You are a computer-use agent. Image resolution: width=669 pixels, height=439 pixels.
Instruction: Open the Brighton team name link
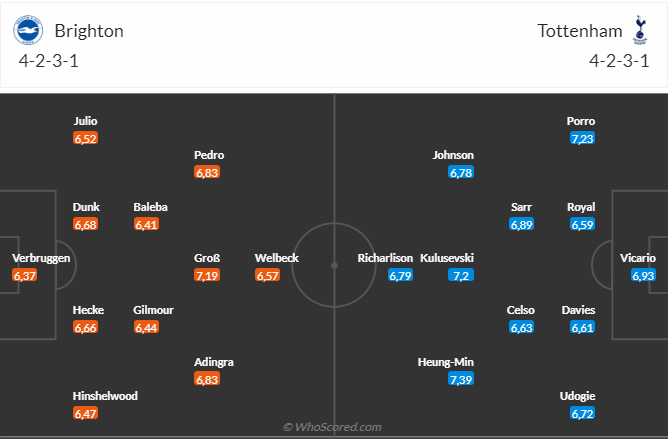pyautogui.click(x=89, y=31)
